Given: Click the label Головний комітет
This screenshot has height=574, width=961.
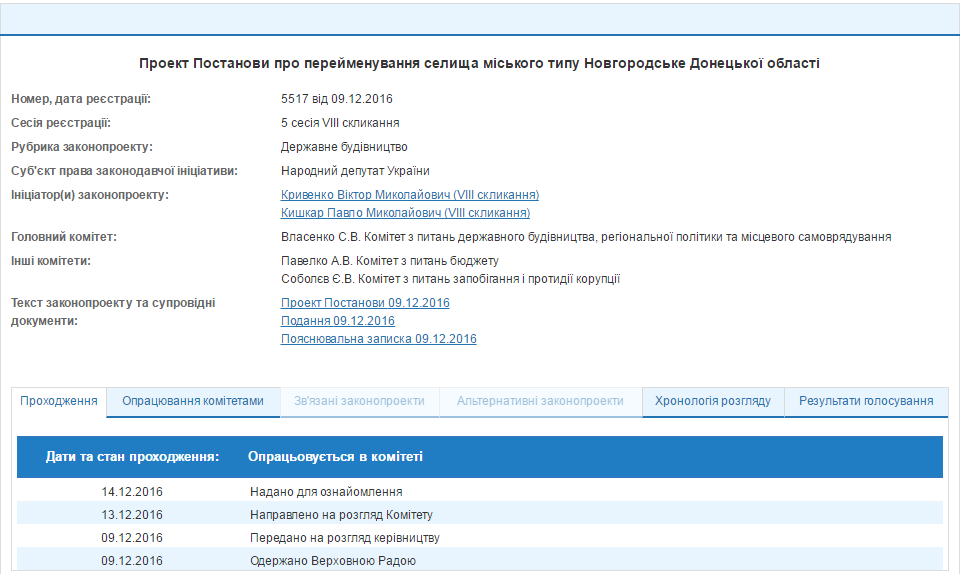Looking at the screenshot, I should pos(64,237).
